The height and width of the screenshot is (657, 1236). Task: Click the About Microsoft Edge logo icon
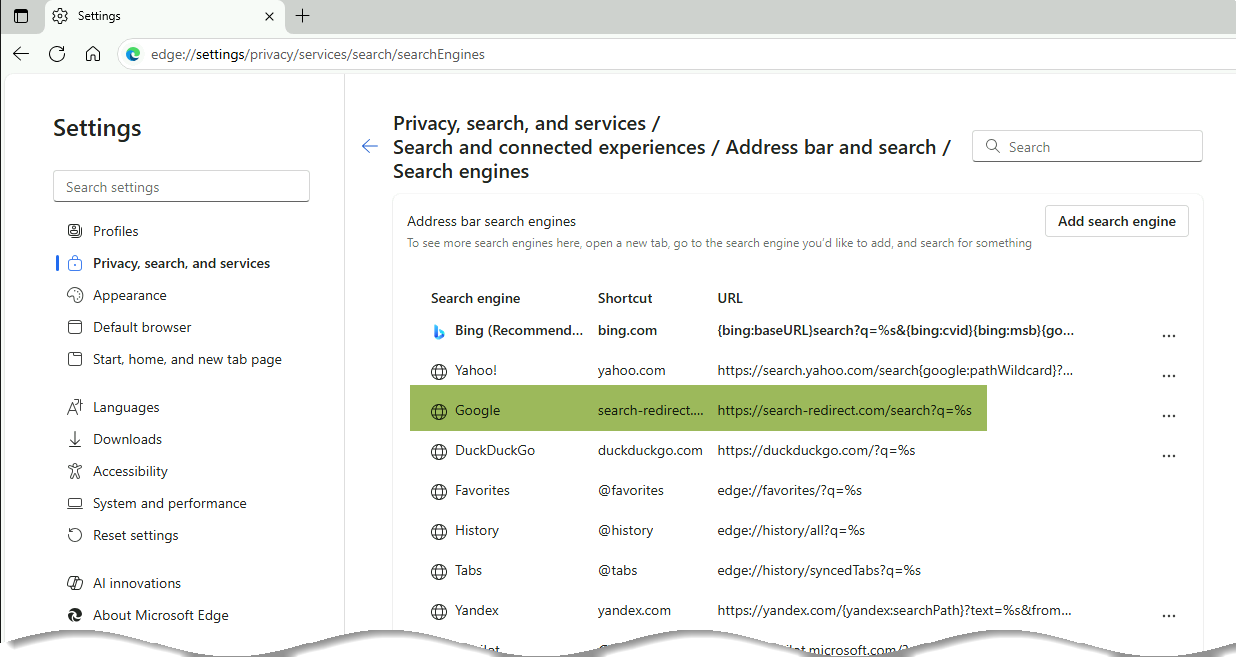74,615
